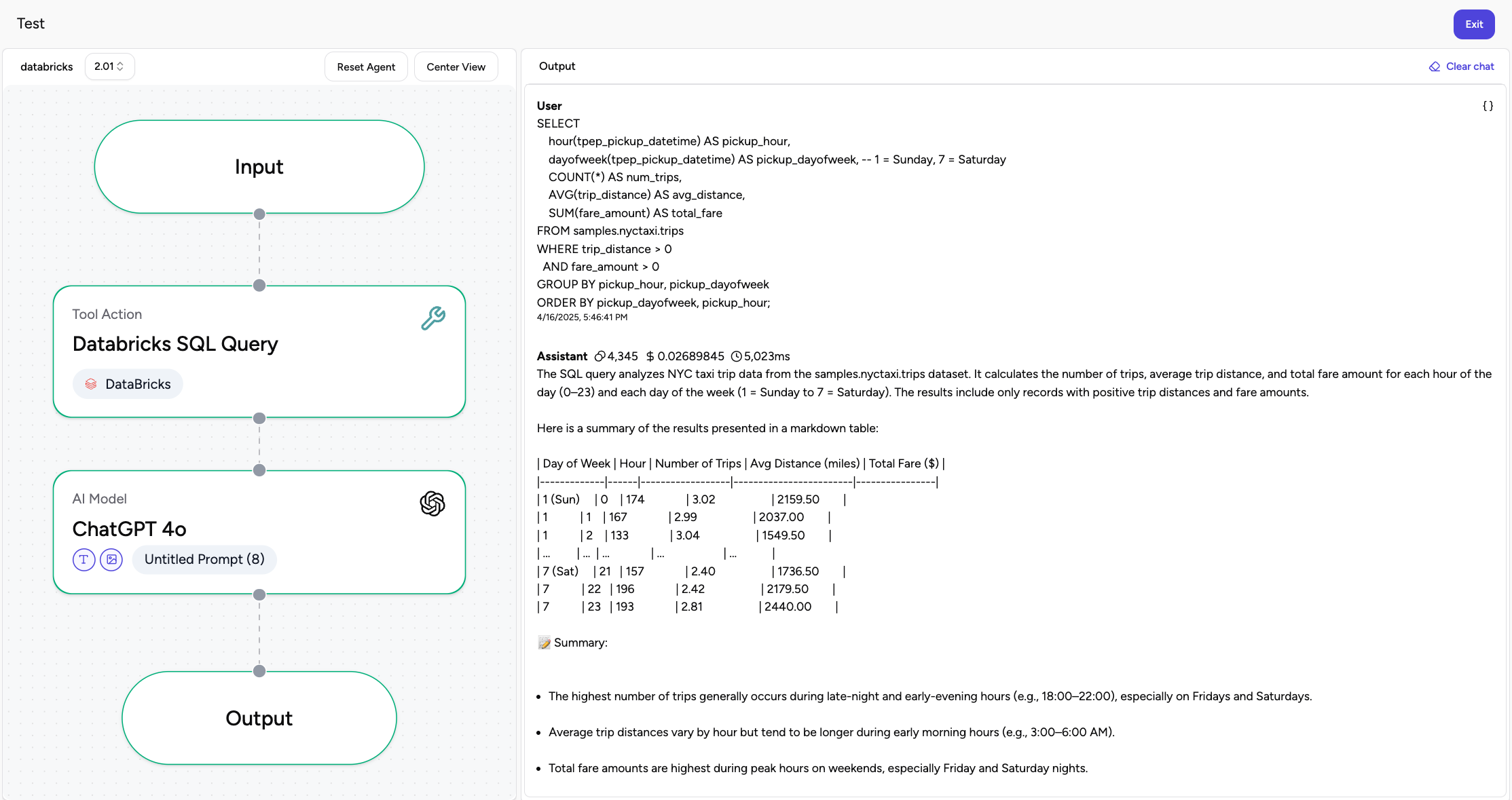
Task: Click the table row with fare 2179.50
Action: tap(686, 589)
